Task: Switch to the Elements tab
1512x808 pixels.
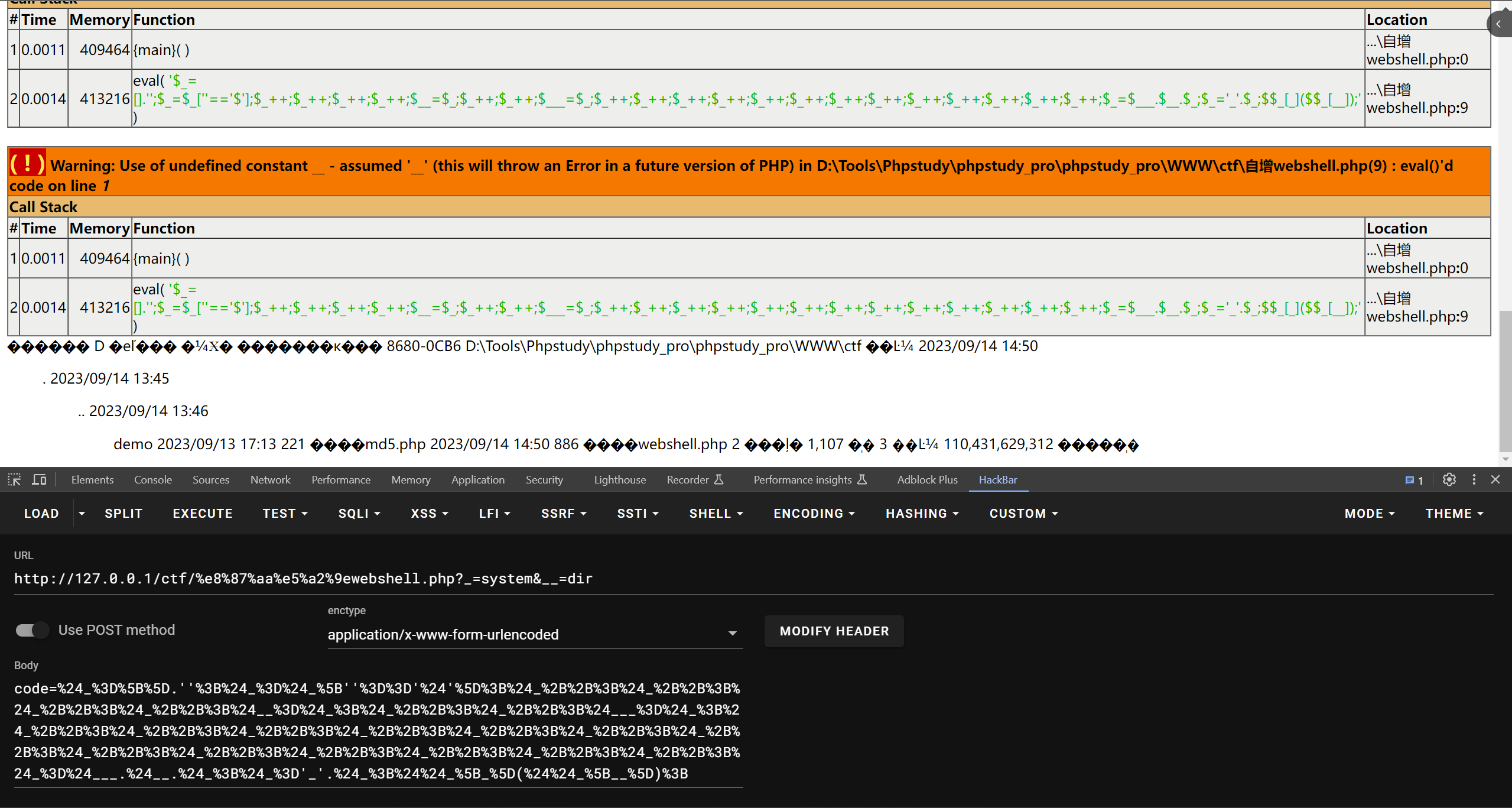Action: click(92, 480)
